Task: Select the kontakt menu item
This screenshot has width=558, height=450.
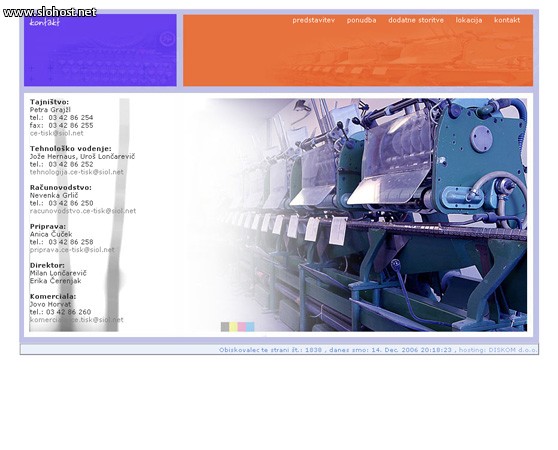Action: [507, 20]
